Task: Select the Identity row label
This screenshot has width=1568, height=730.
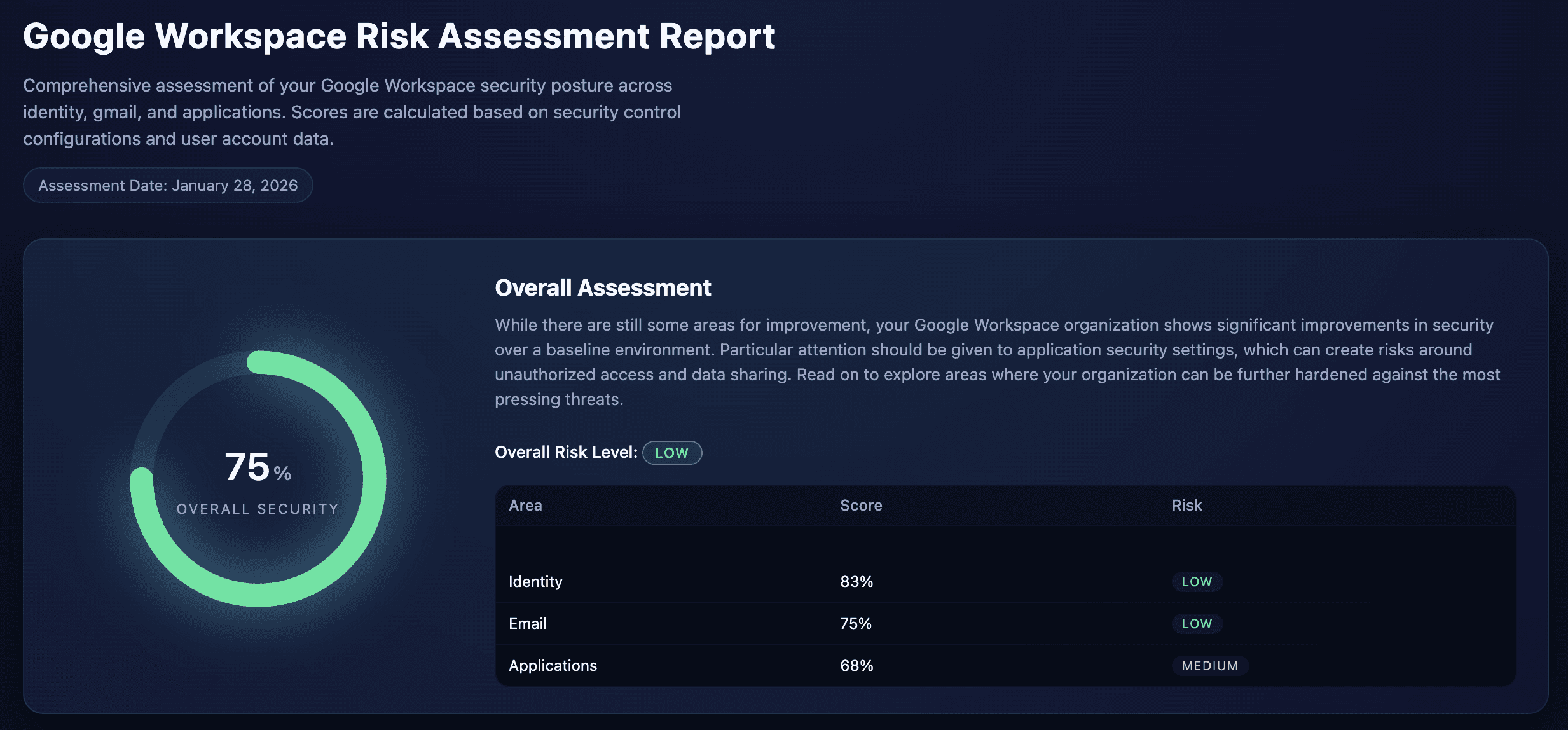Action: (x=535, y=582)
